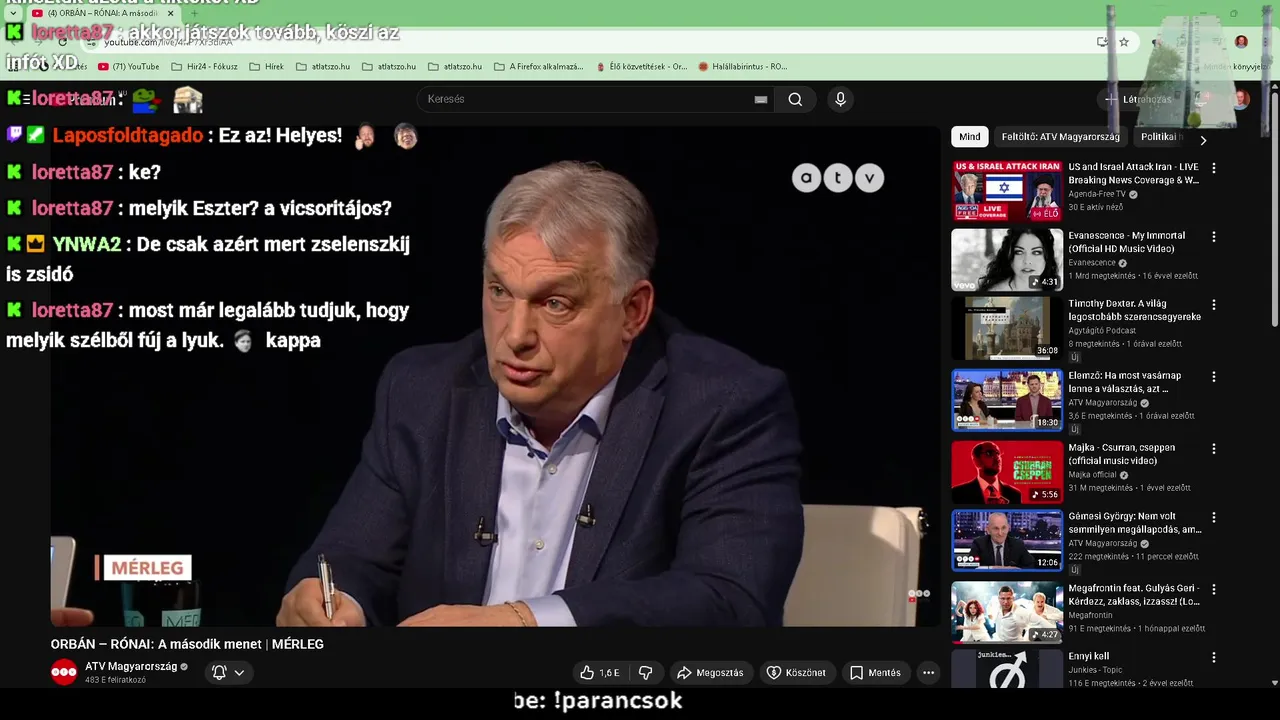Click Majka official channel name
Screen dimensions: 1280x720
coord(1094,474)
